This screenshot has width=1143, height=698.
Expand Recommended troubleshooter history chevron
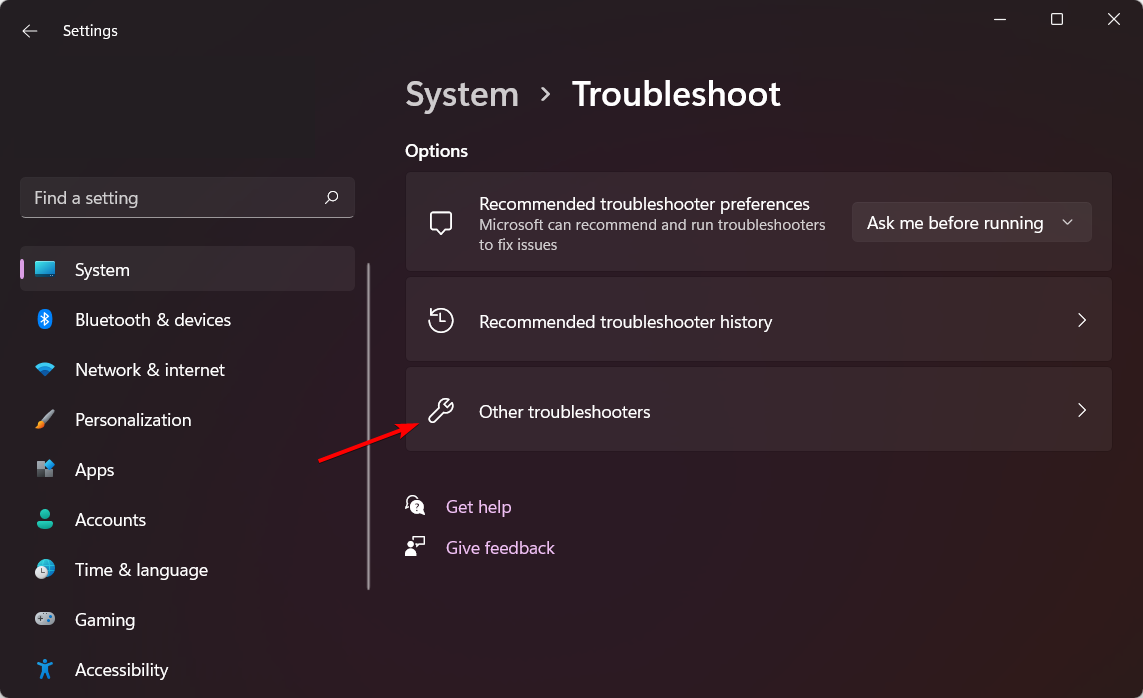point(1082,321)
